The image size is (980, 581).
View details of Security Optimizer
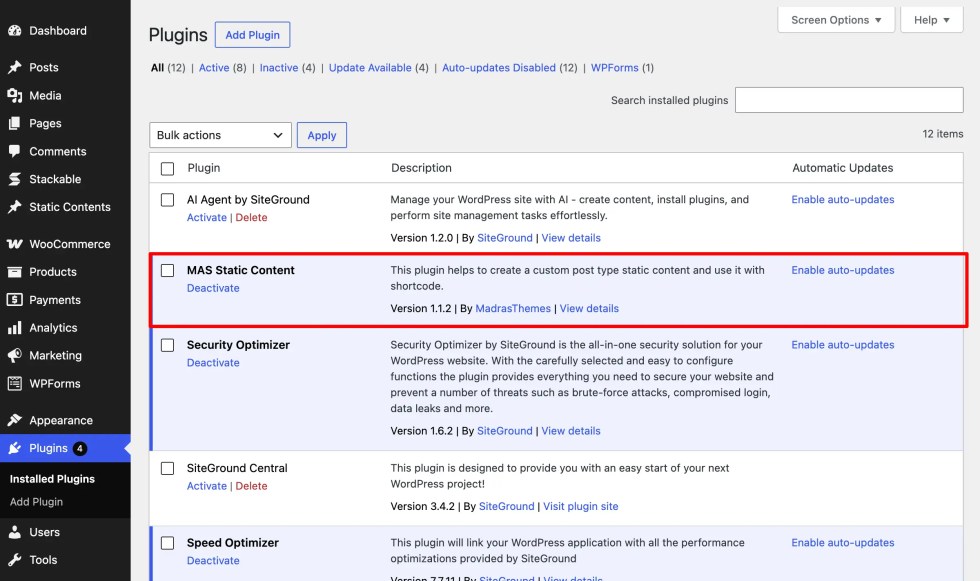click(x=571, y=430)
